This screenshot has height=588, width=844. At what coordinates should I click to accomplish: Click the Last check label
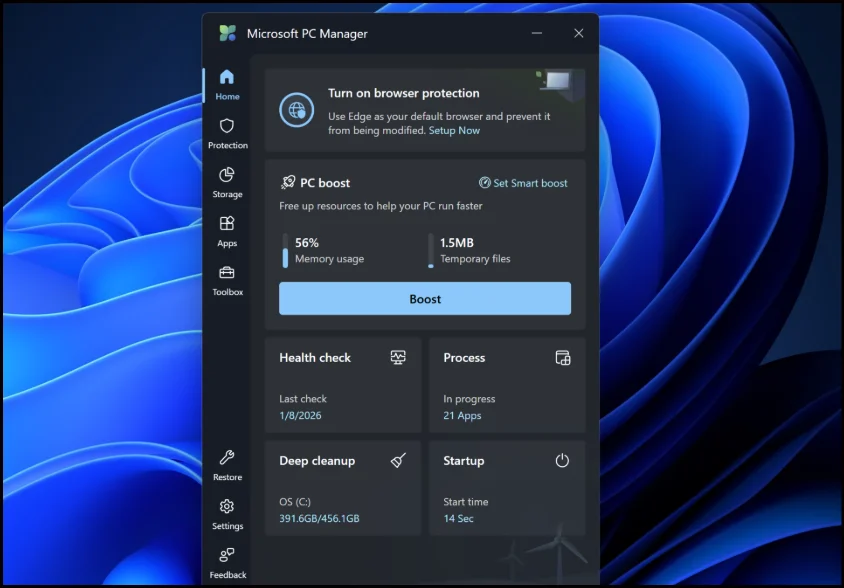pos(303,399)
